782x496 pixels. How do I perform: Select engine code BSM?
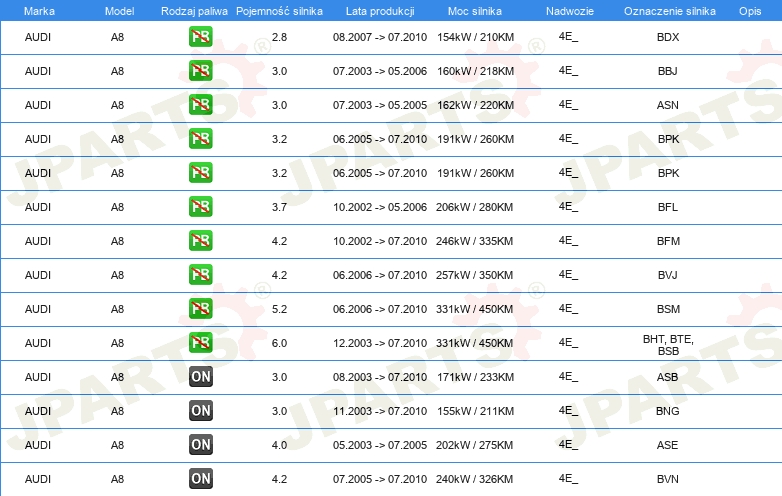click(668, 309)
